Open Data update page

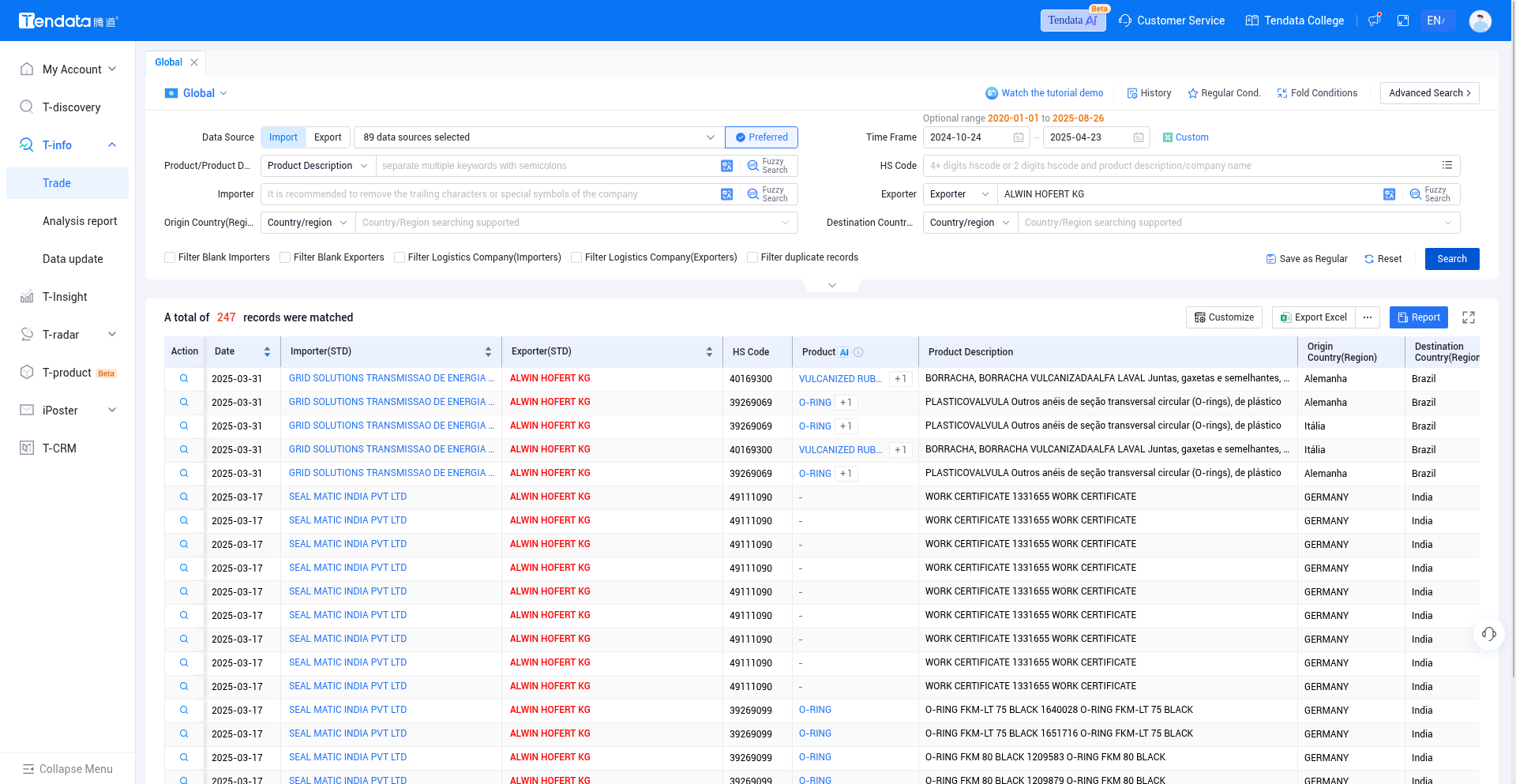coord(73,259)
